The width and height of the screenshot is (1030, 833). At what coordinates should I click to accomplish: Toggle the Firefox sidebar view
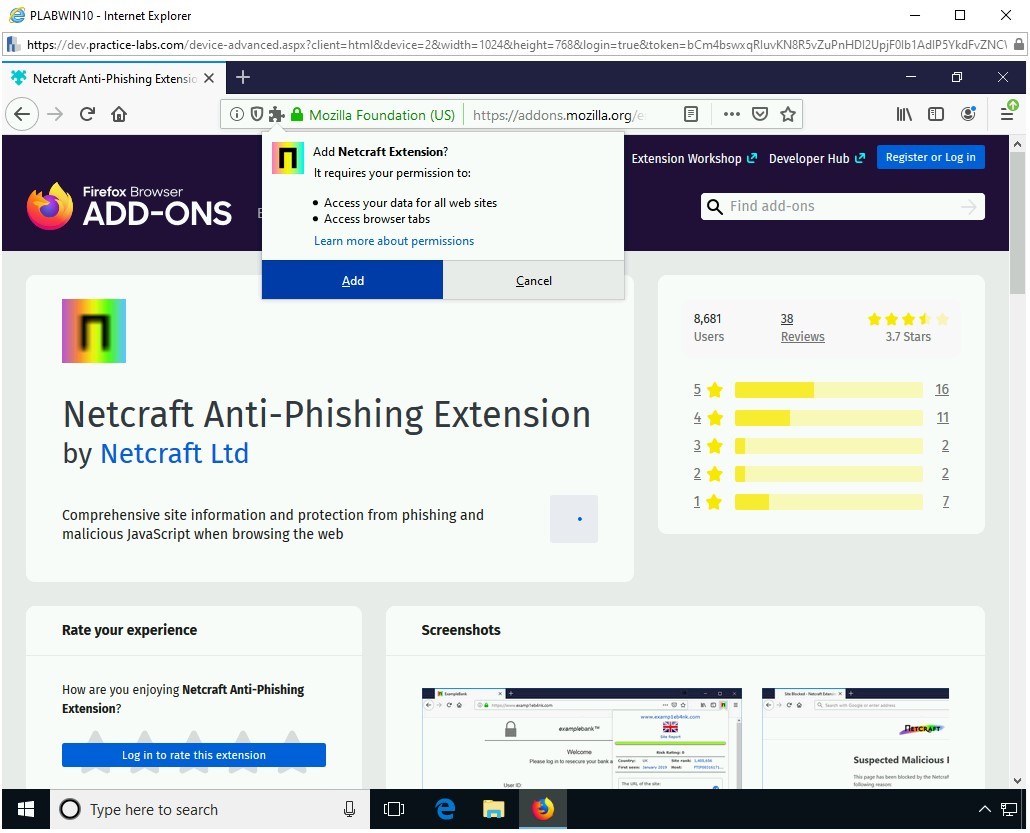tap(936, 114)
